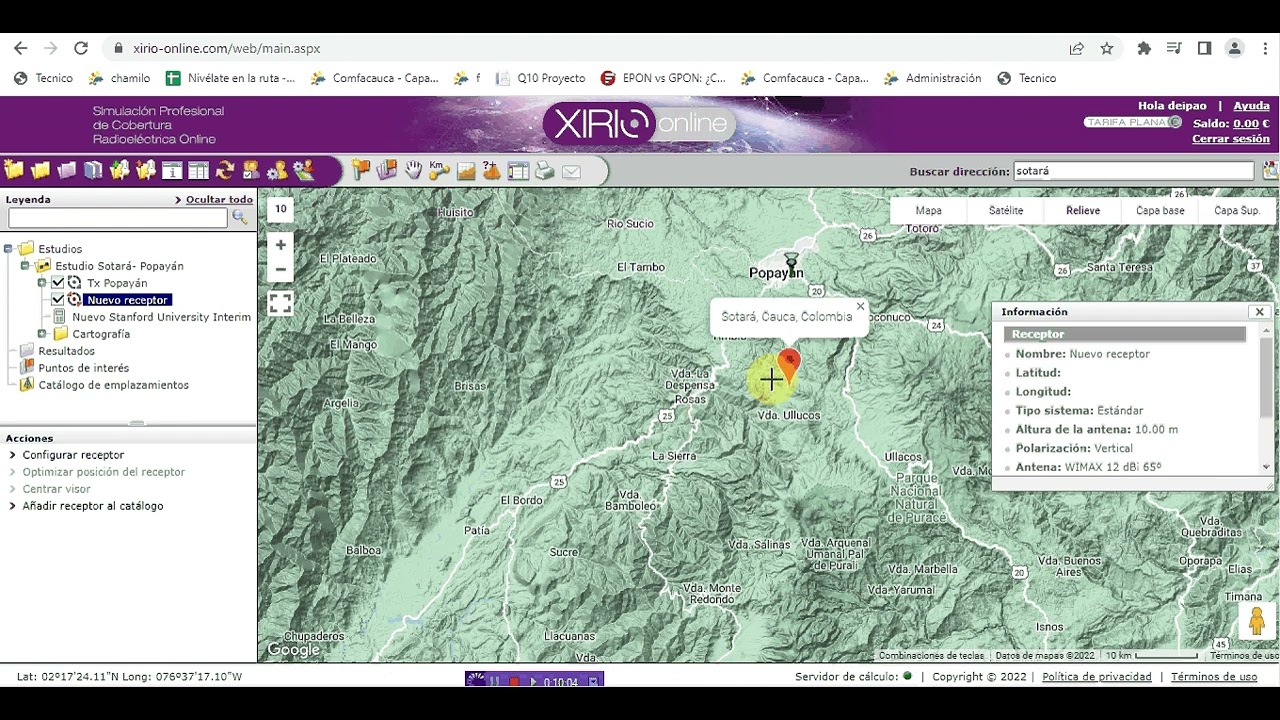Click the calculator icon beside Nuevo Stanford University
Image resolution: width=1280 pixels, height=720 pixels.
click(x=59, y=317)
